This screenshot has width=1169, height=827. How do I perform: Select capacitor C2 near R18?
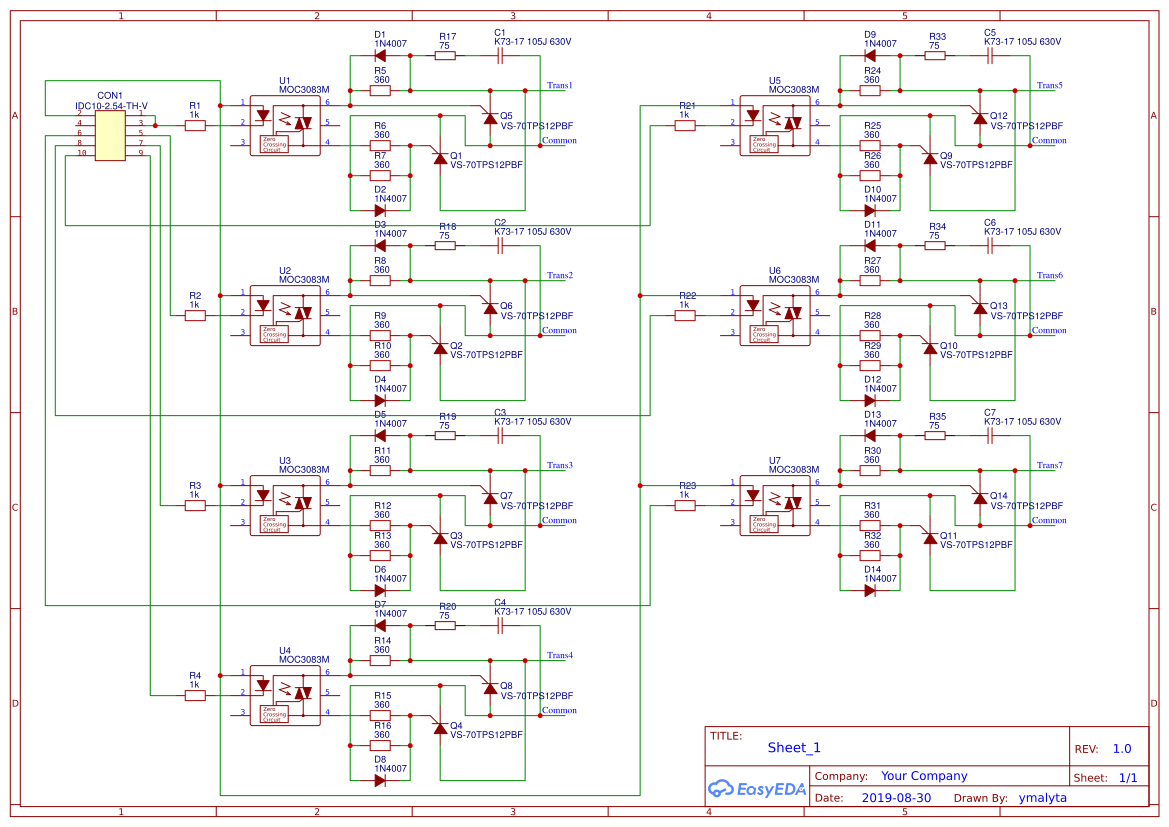point(500,245)
